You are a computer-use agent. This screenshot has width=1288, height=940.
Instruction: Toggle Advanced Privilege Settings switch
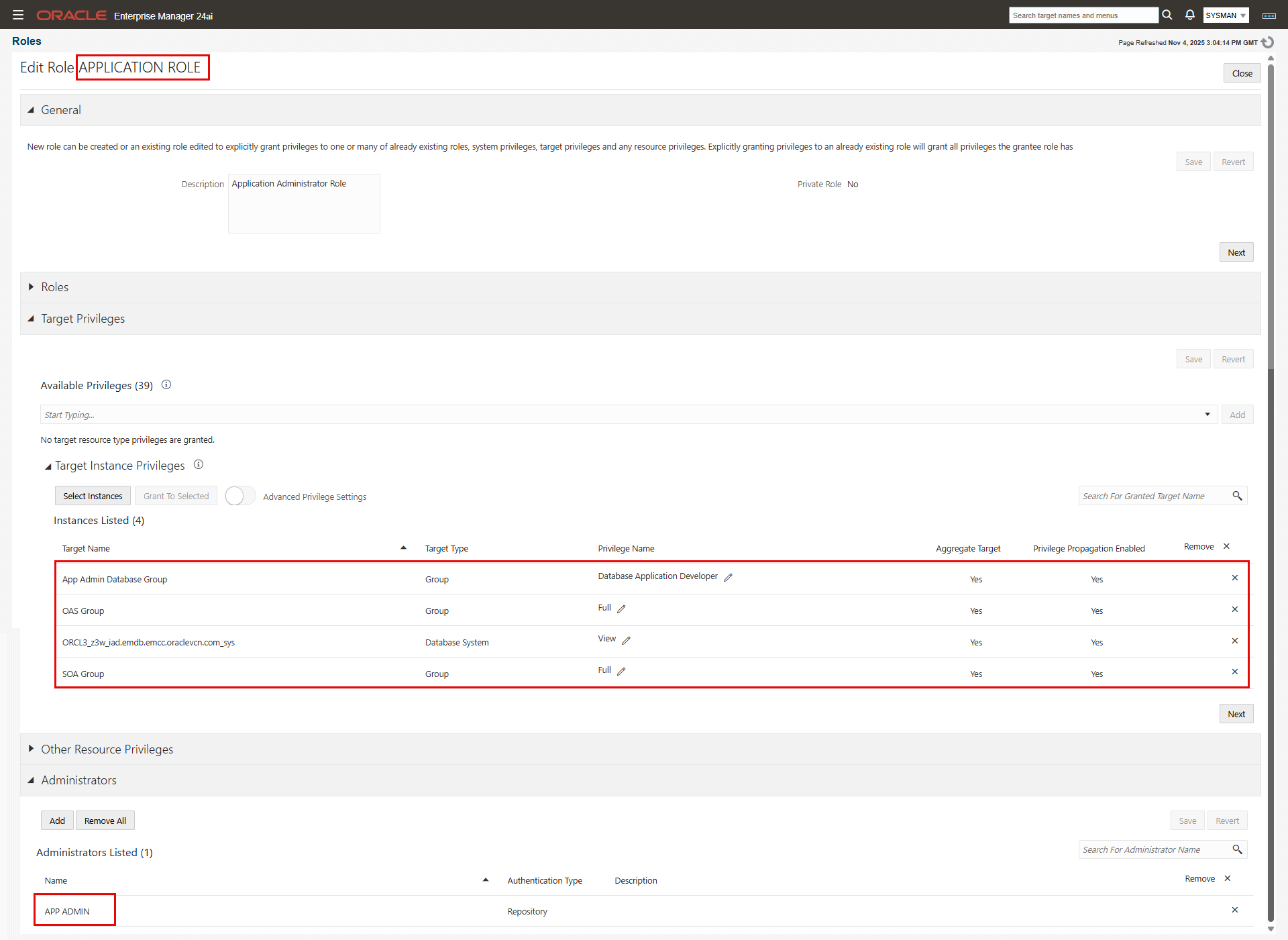point(240,496)
